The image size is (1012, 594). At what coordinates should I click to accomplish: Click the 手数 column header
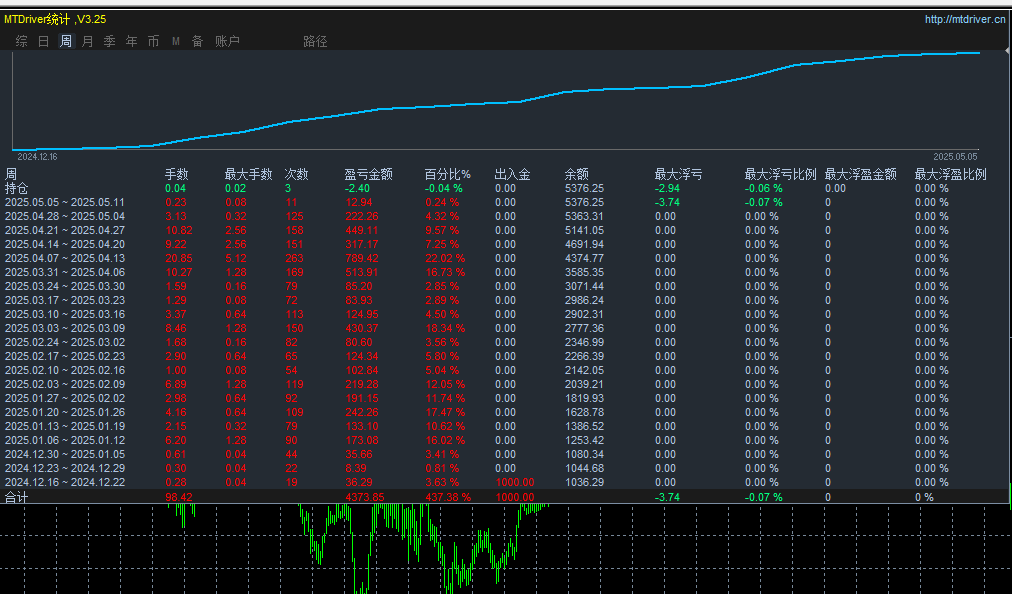176,174
